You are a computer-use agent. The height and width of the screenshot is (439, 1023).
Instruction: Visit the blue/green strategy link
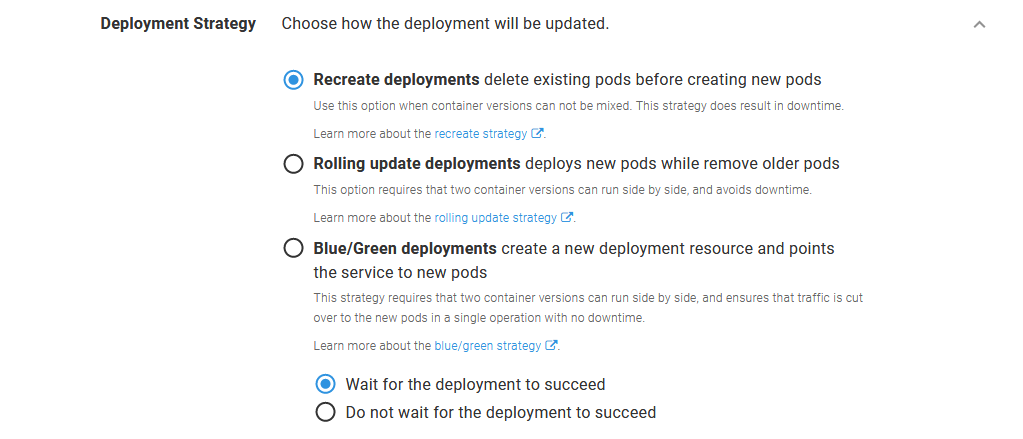[x=487, y=345]
